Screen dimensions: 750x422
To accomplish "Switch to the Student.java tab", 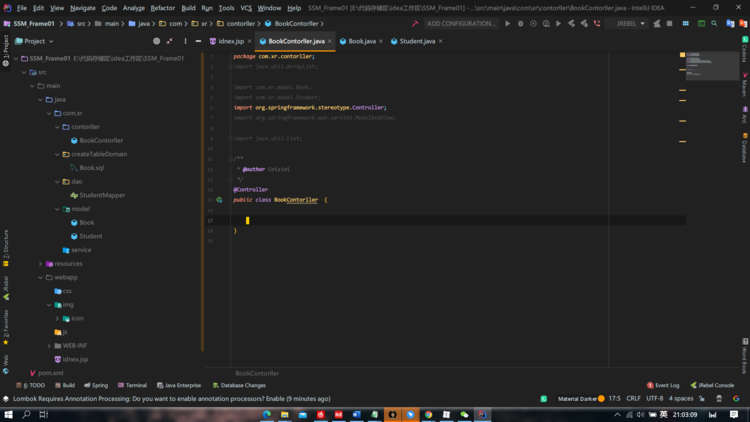I will pyautogui.click(x=417, y=41).
